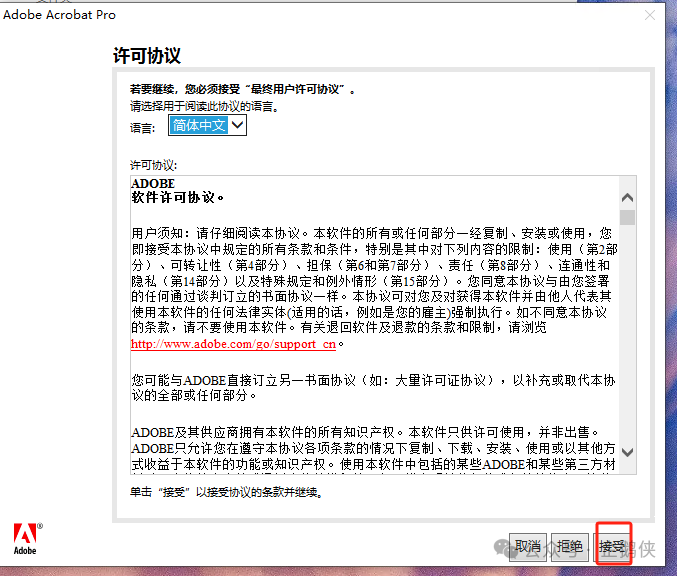The width and height of the screenshot is (677, 576).
Task: Open the 简体中文 language dropdown
Action: pyautogui.click(x=207, y=125)
